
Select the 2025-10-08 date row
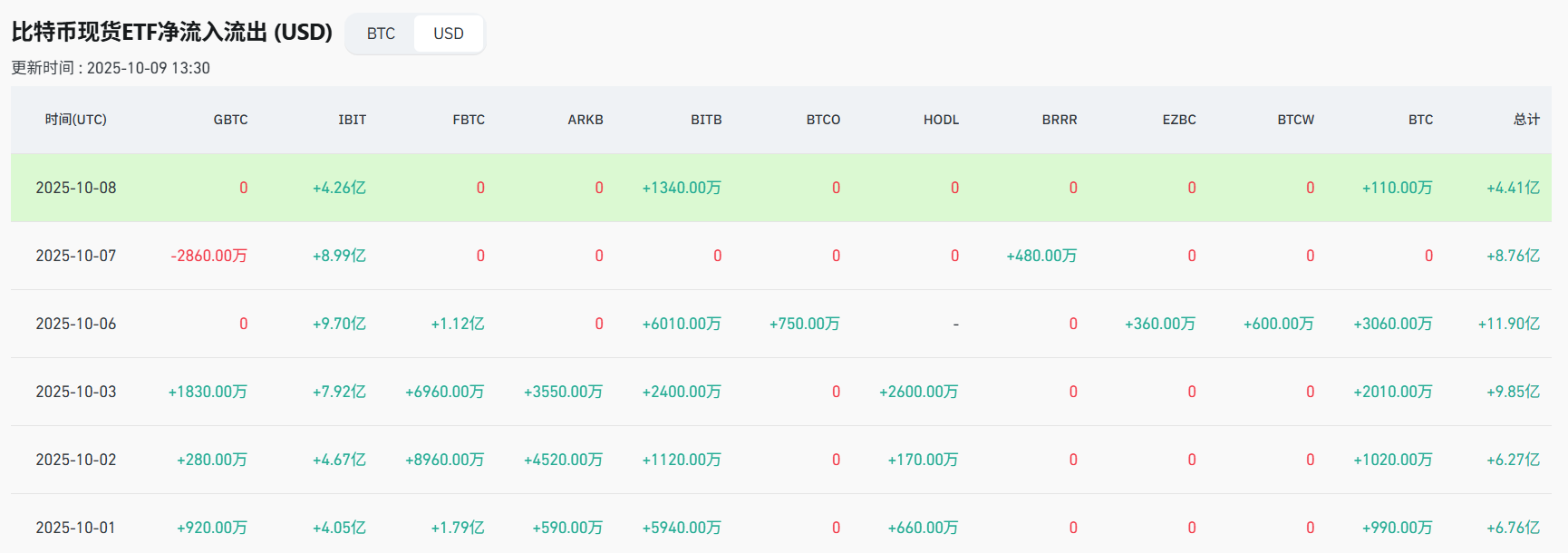[x=76, y=188]
